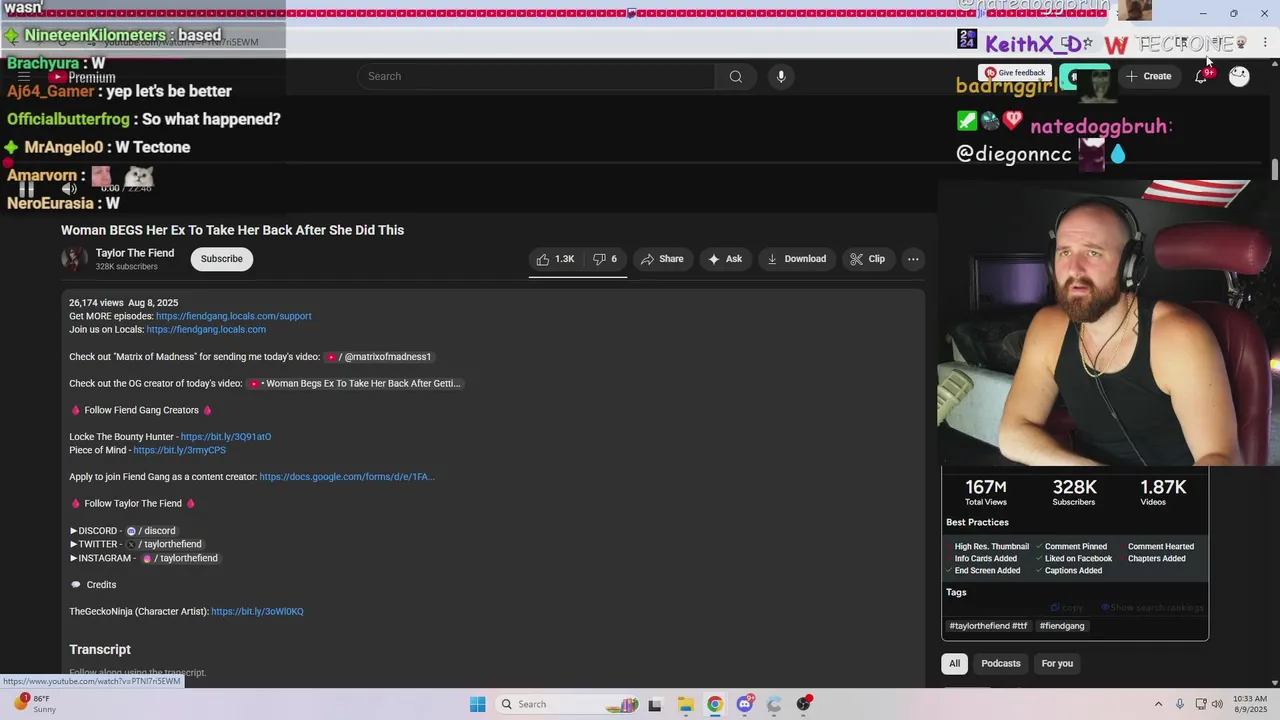Like the video with thumbs up
The image size is (1280, 720).
555,259
